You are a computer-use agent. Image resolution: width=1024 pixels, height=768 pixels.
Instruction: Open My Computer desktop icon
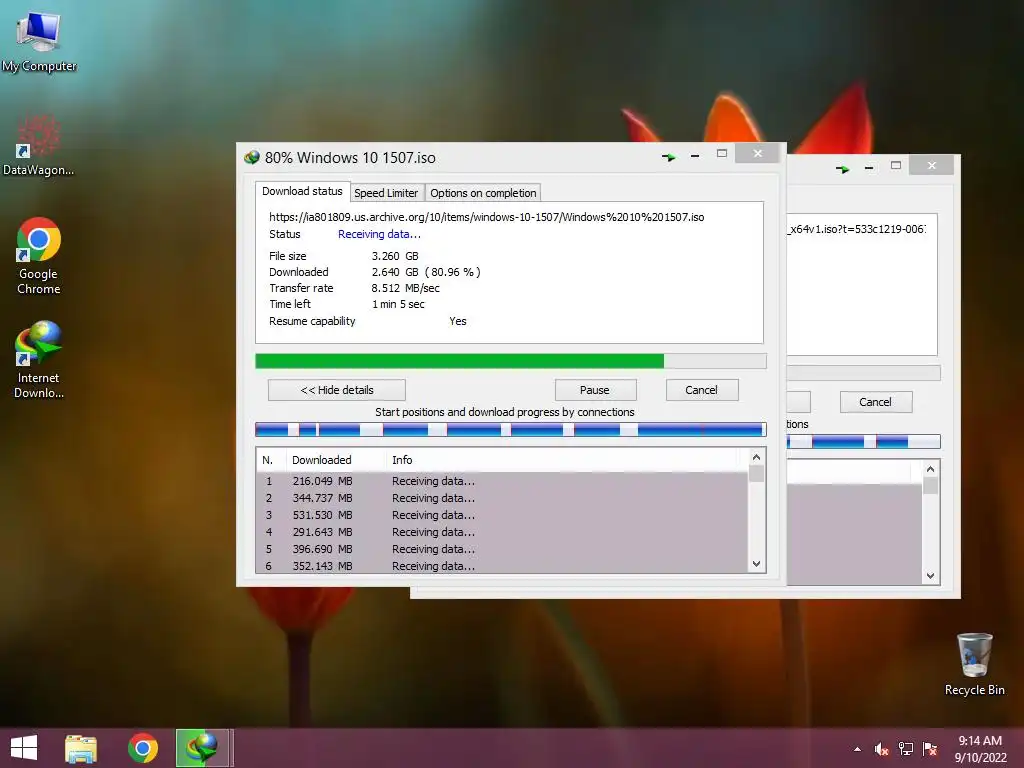click(x=39, y=40)
